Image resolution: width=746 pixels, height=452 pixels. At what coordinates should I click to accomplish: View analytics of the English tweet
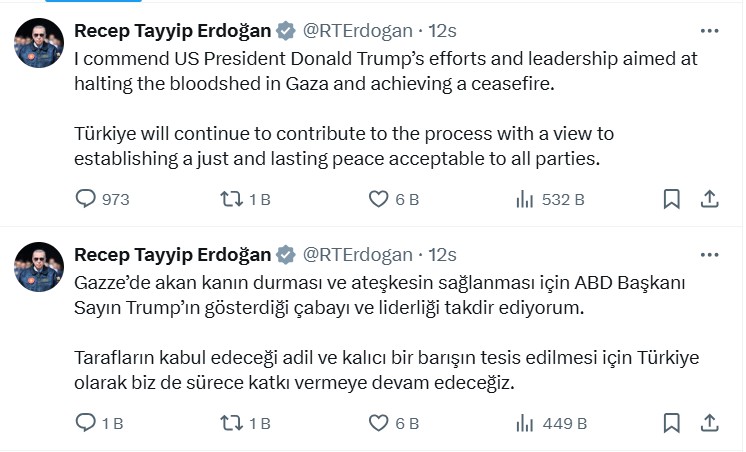[x=524, y=199]
